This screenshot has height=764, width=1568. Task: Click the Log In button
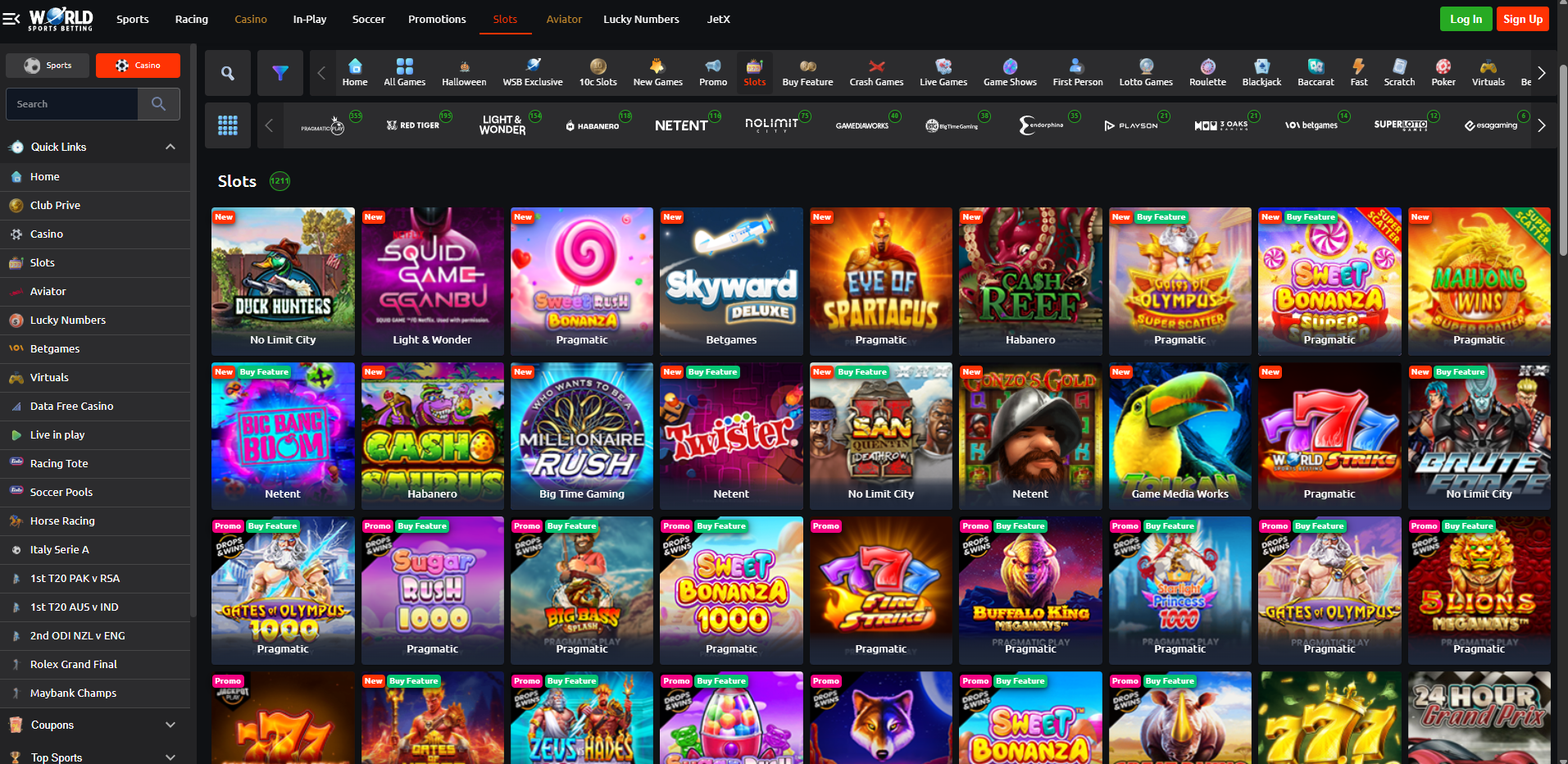point(1466,18)
